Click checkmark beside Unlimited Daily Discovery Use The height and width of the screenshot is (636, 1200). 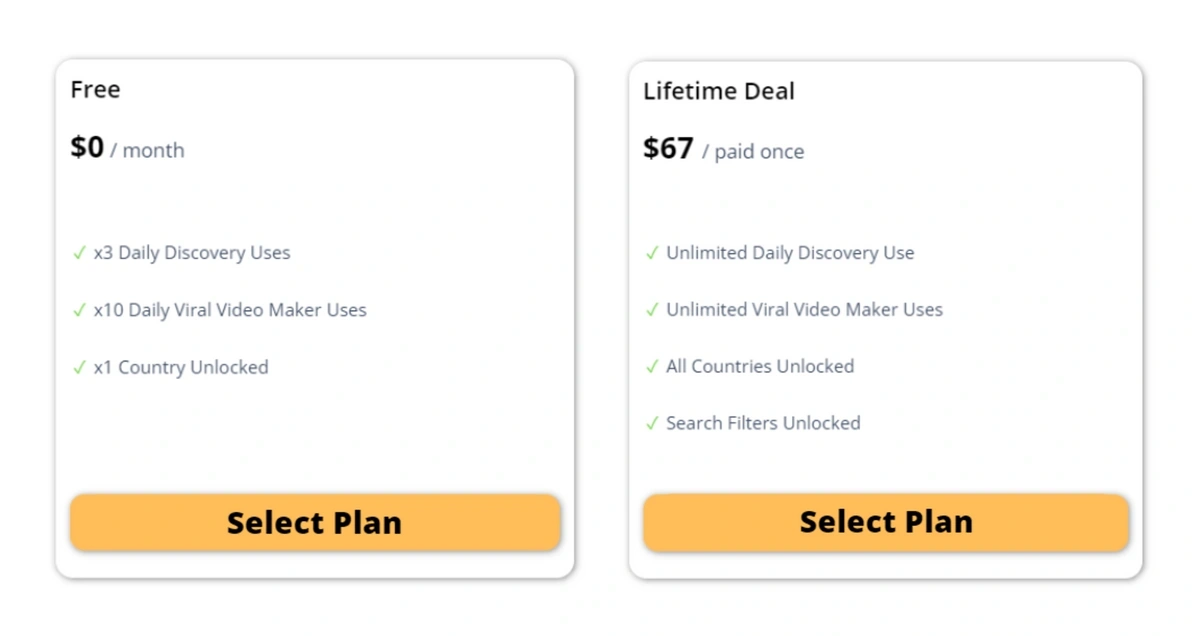[x=652, y=253]
